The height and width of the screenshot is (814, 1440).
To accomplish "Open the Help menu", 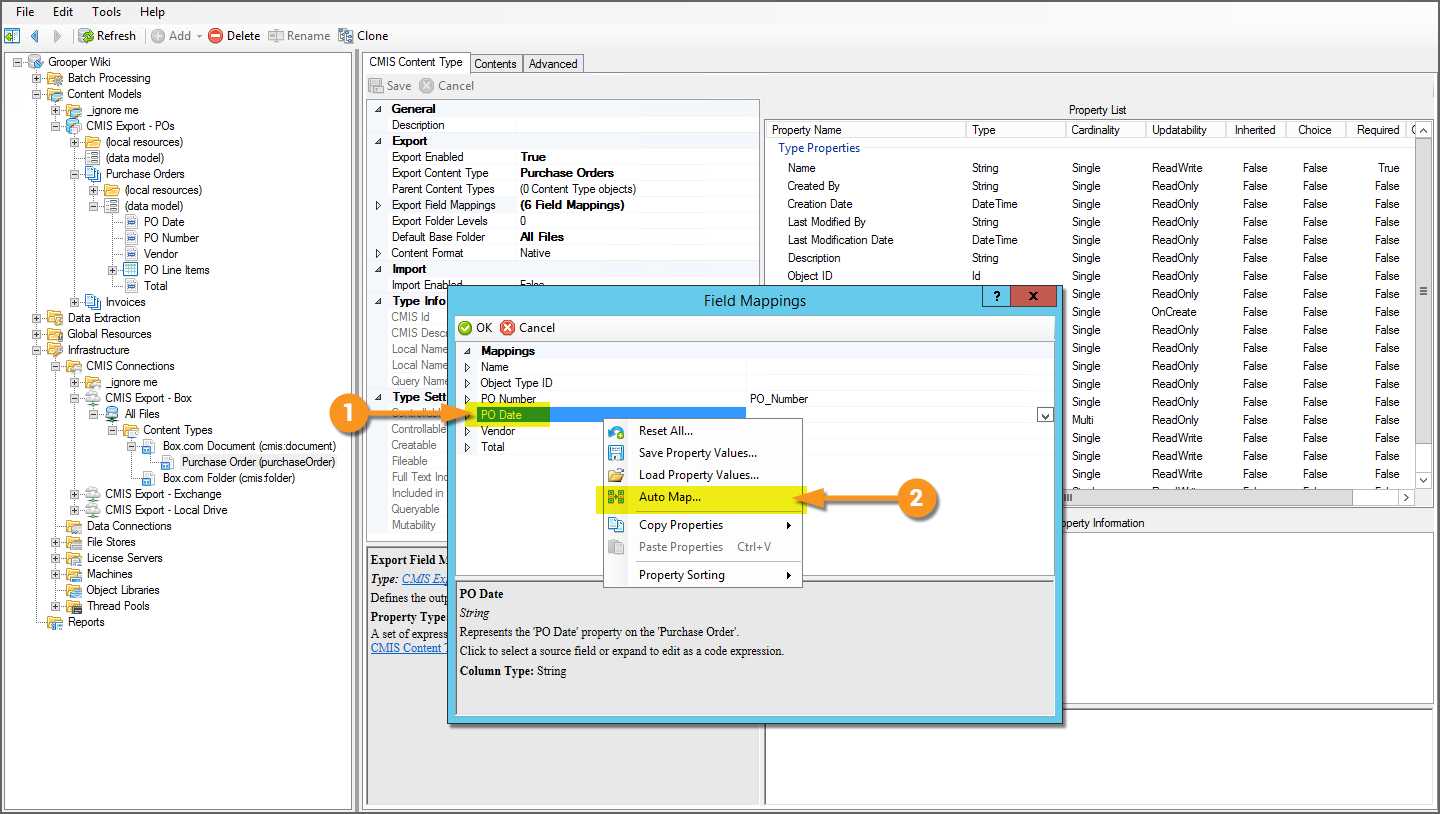I will pos(152,12).
